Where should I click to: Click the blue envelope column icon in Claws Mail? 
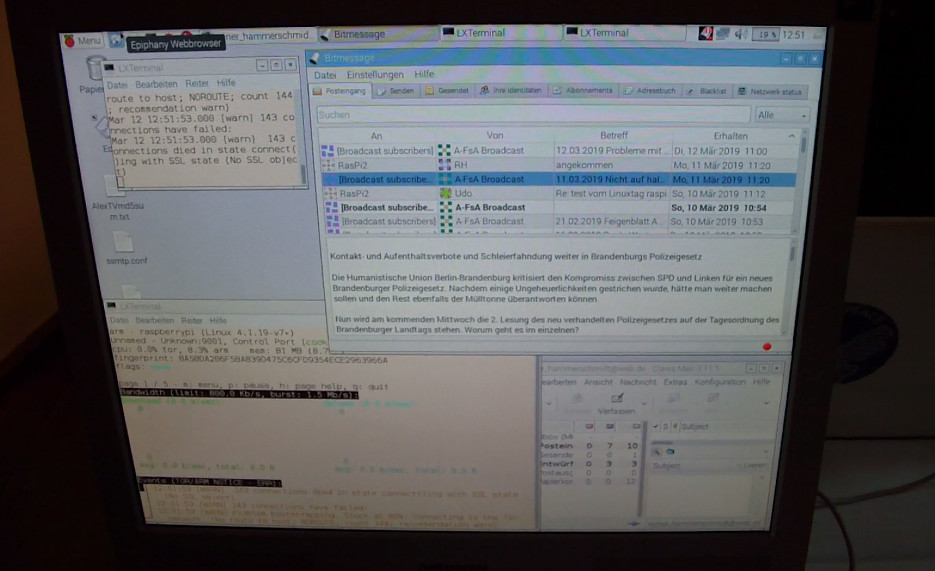[x=610, y=426]
